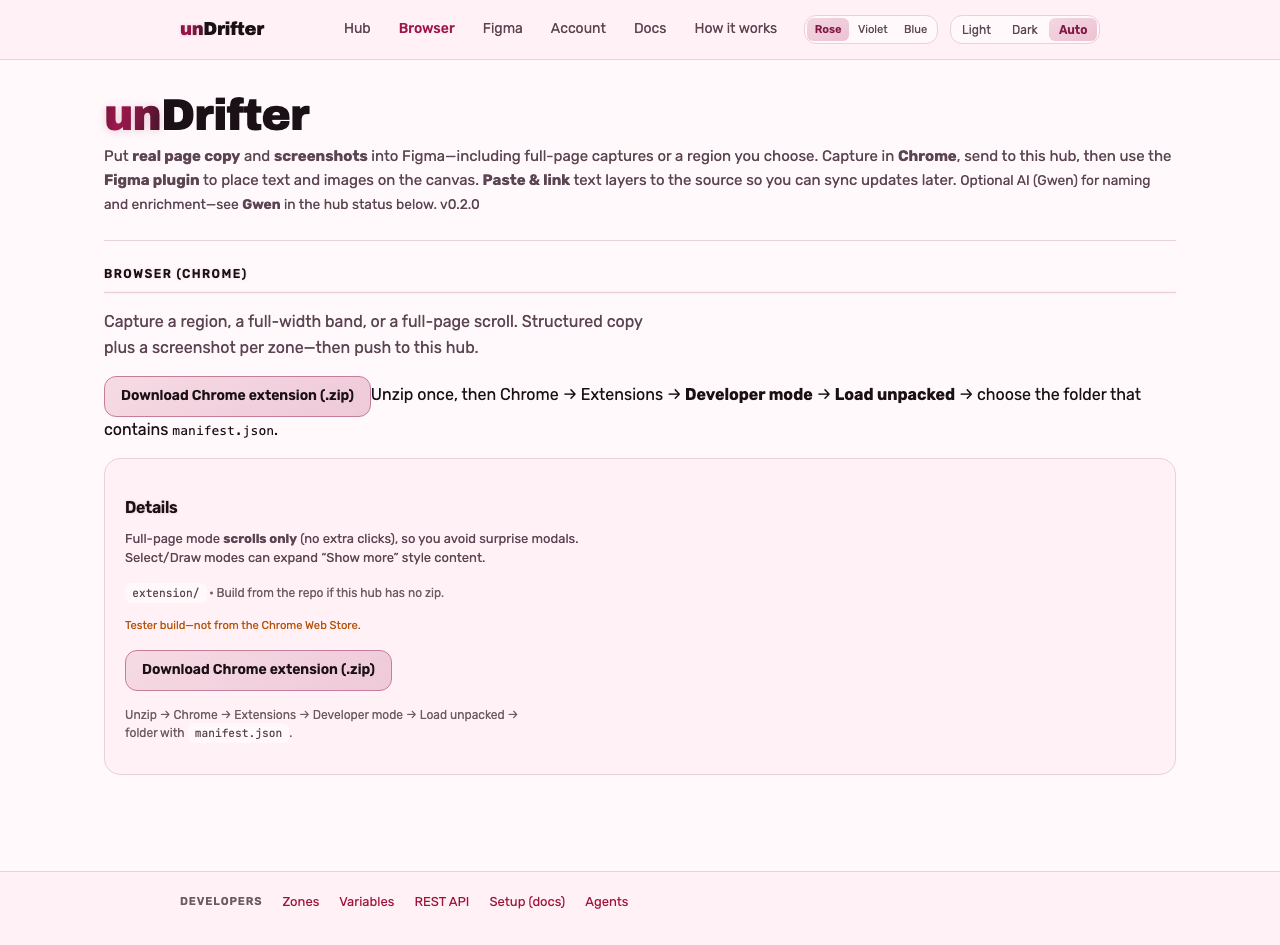Open the Setup (docs) footer link
Image resolution: width=1280 pixels, height=945 pixels.
click(x=527, y=902)
